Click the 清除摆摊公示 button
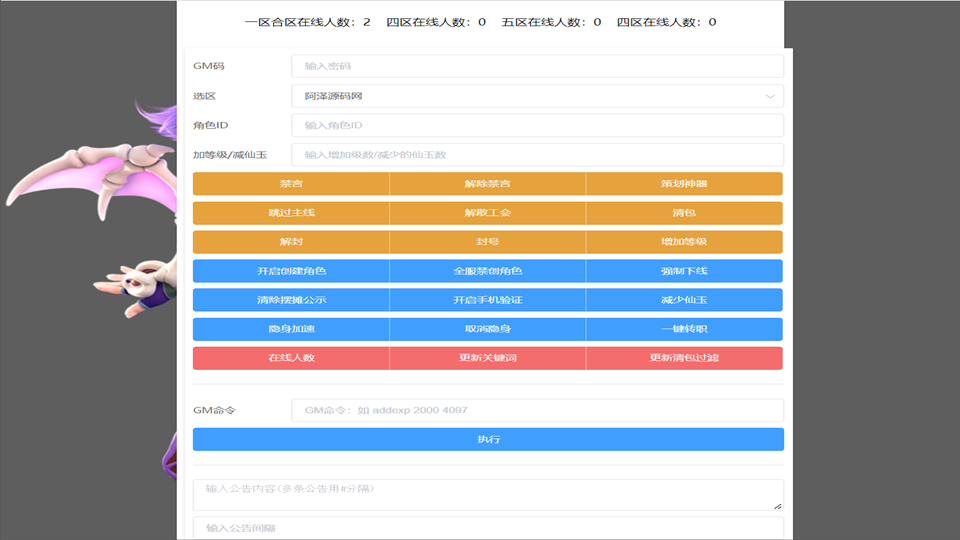This screenshot has width=960, height=540. click(291, 300)
